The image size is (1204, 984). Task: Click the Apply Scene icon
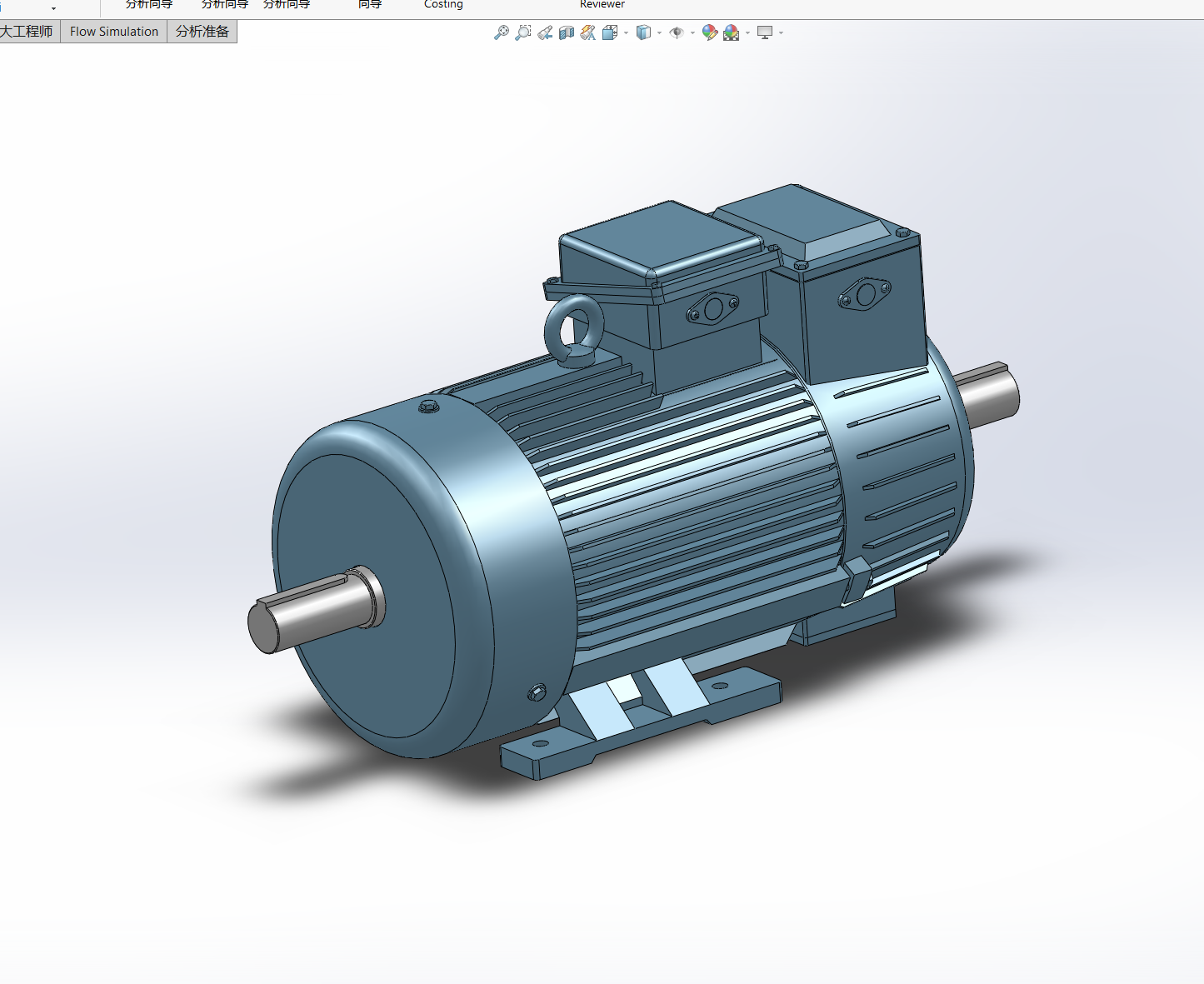732,32
